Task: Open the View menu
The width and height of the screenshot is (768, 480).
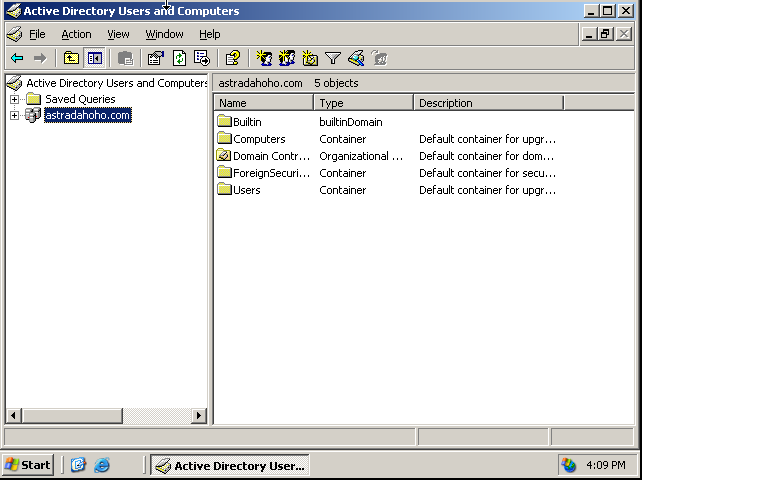Action: pyautogui.click(x=118, y=34)
